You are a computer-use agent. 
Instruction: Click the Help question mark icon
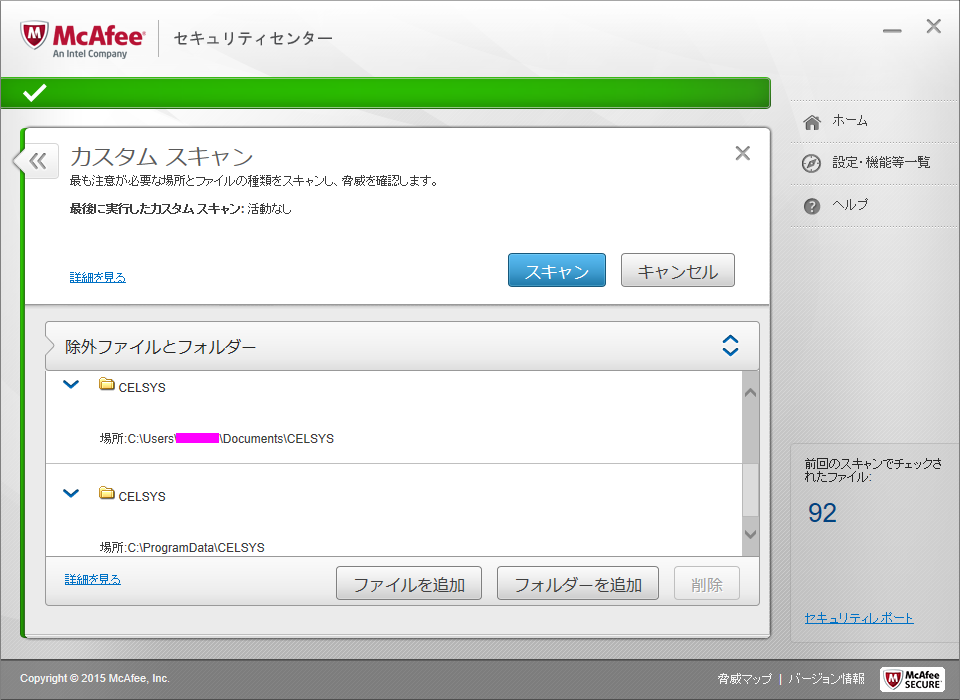[811, 206]
